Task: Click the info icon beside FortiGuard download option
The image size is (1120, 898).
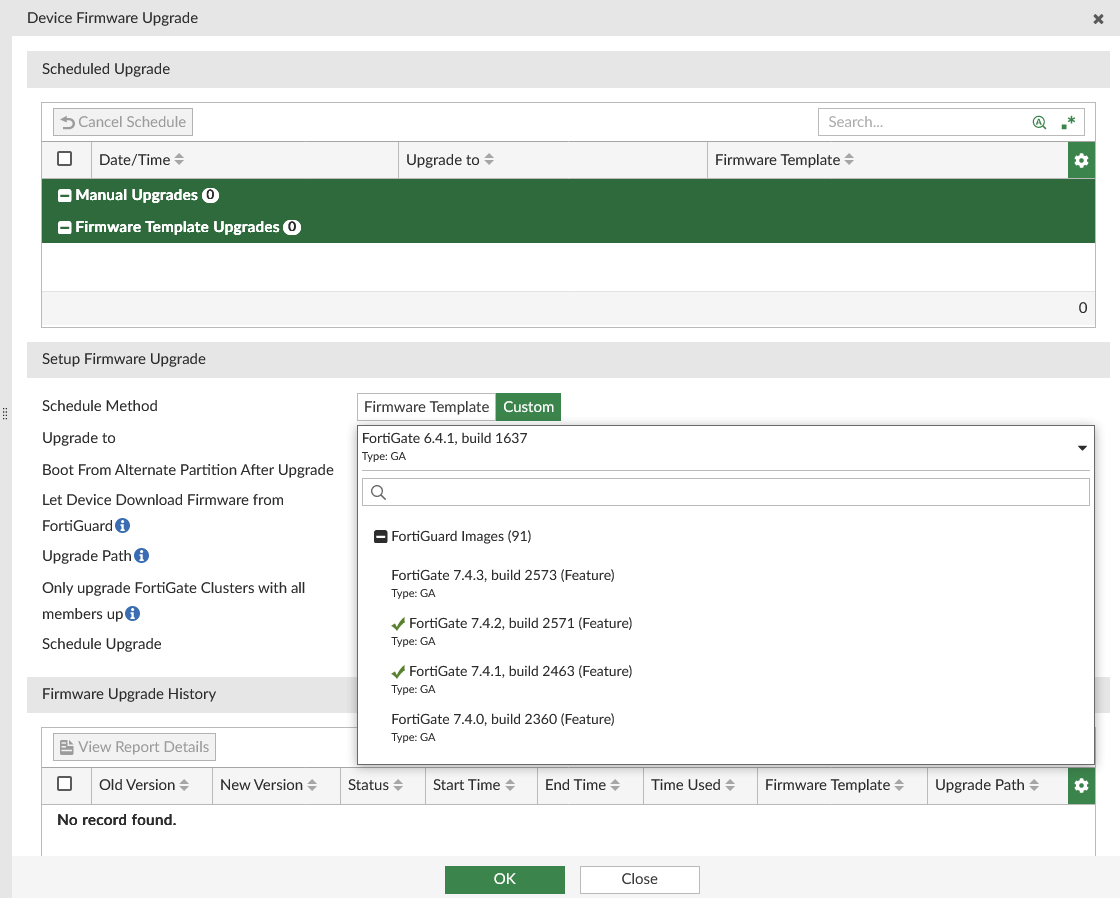Action: pos(122,526)
